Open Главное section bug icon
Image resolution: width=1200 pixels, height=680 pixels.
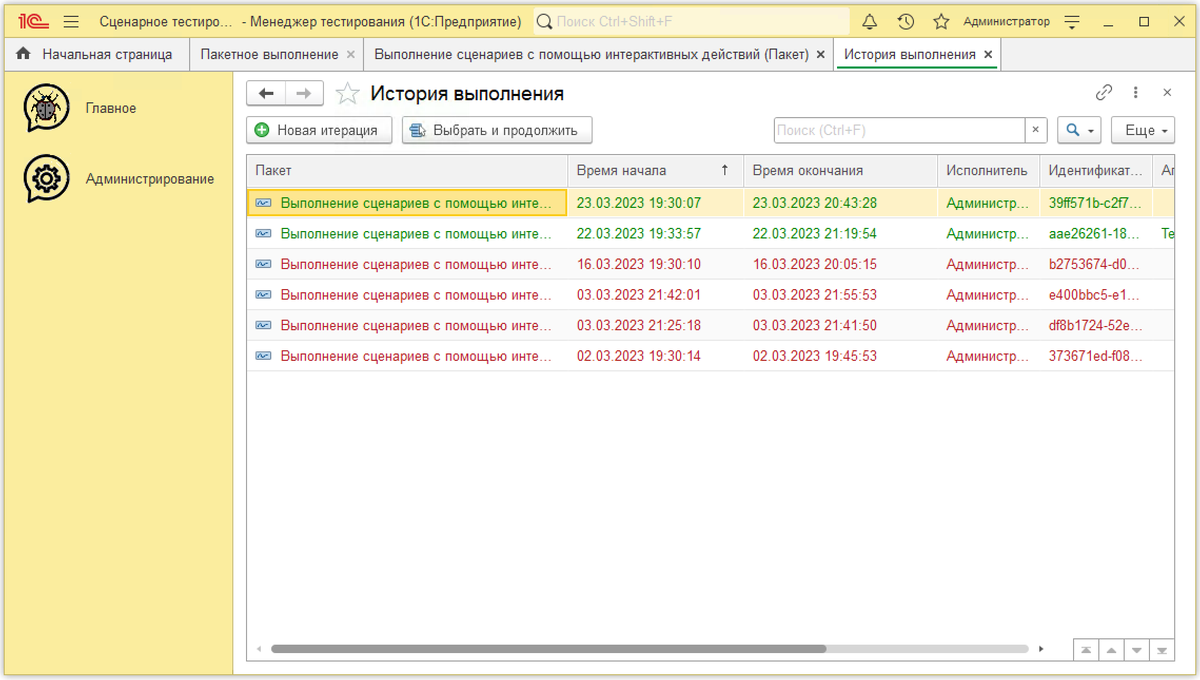tap(46, 108)
